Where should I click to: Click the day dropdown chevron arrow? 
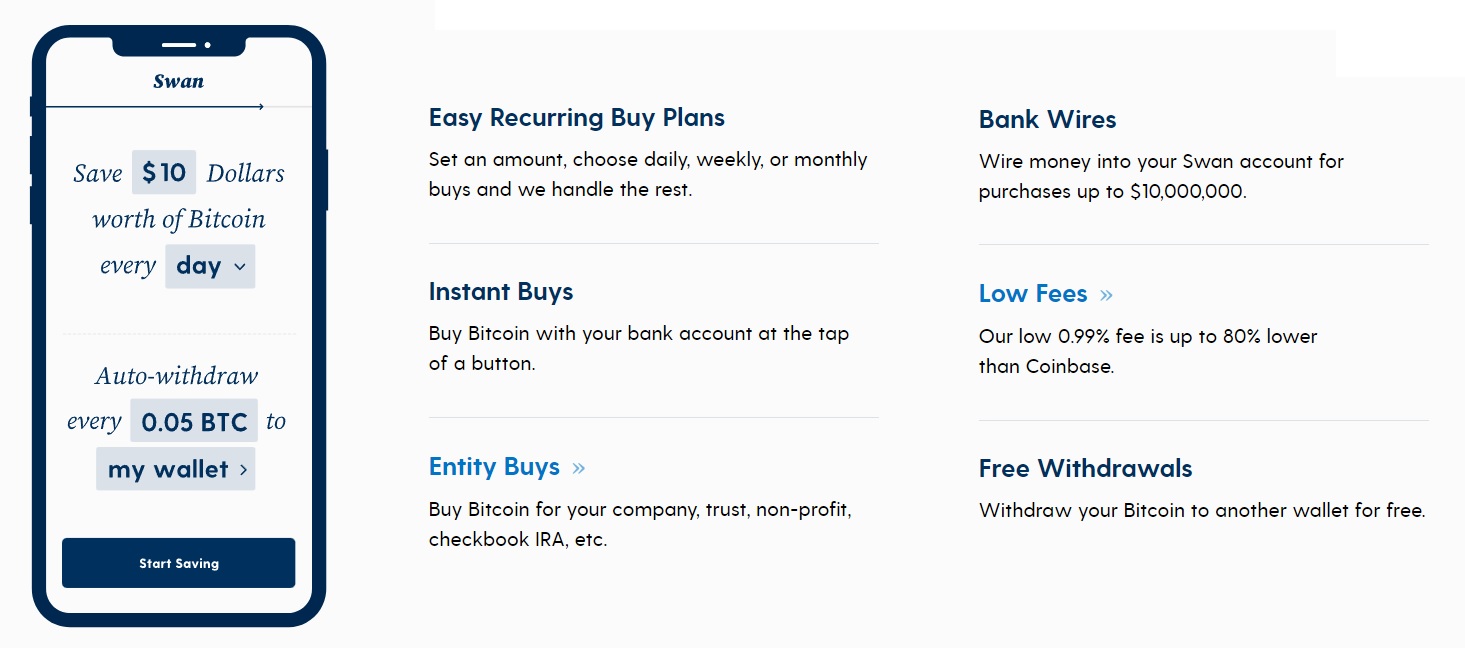point(239,267)
